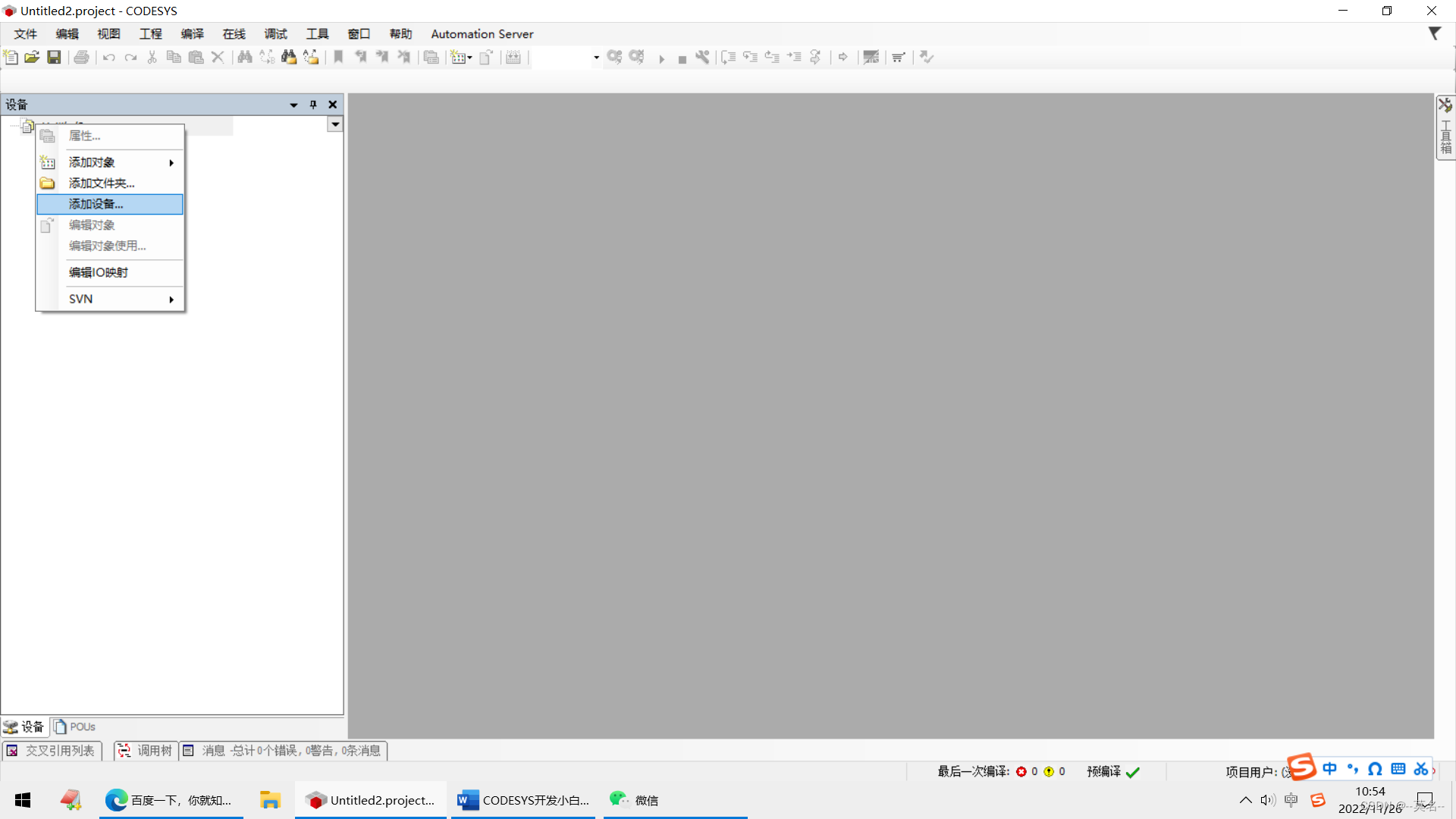Click the Login gear icon in toolbar

[614, 57]
